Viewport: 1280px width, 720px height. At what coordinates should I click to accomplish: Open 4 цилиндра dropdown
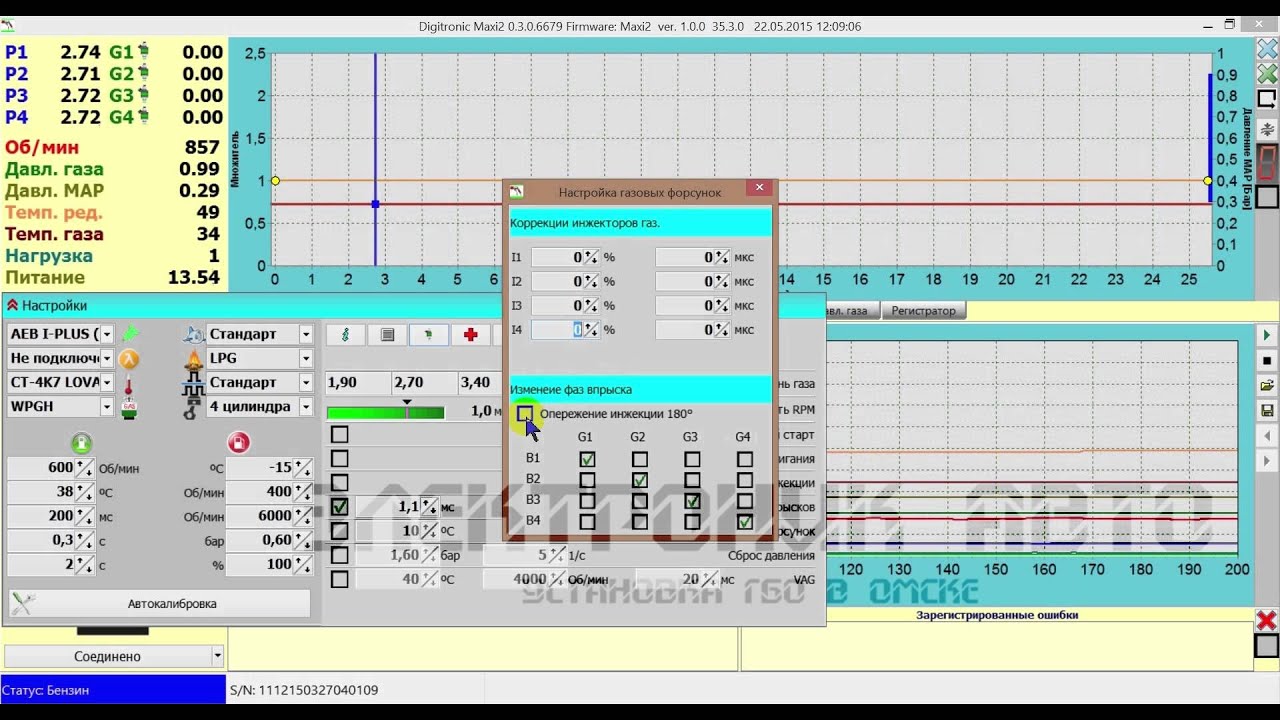306,406
